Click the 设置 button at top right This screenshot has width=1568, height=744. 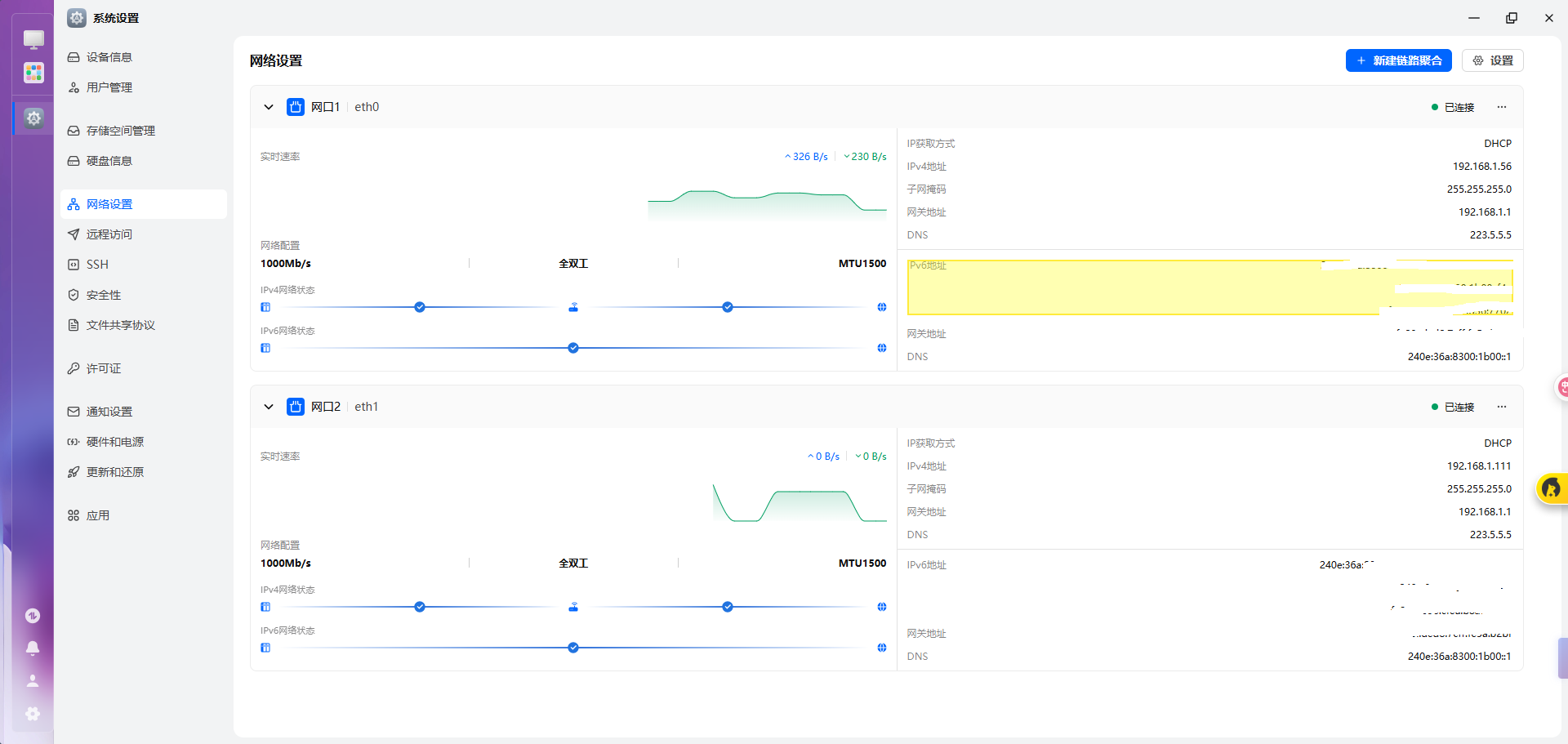pyautogui.click(x=1492, y=60)
